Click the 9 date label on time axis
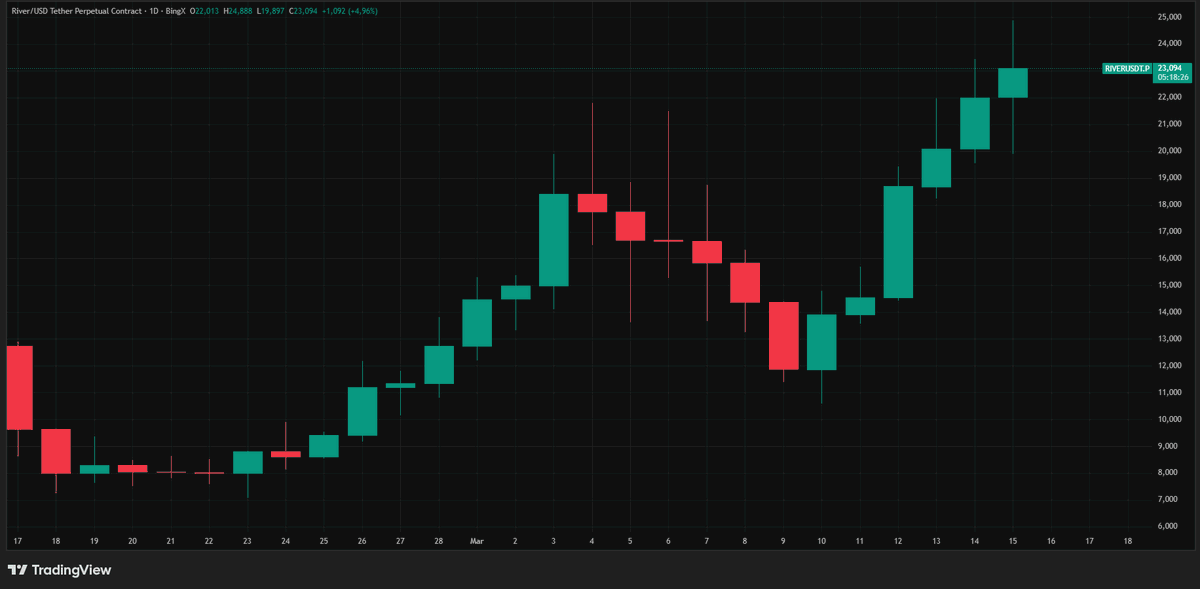Screen dimensions: 1200x589 783,541
